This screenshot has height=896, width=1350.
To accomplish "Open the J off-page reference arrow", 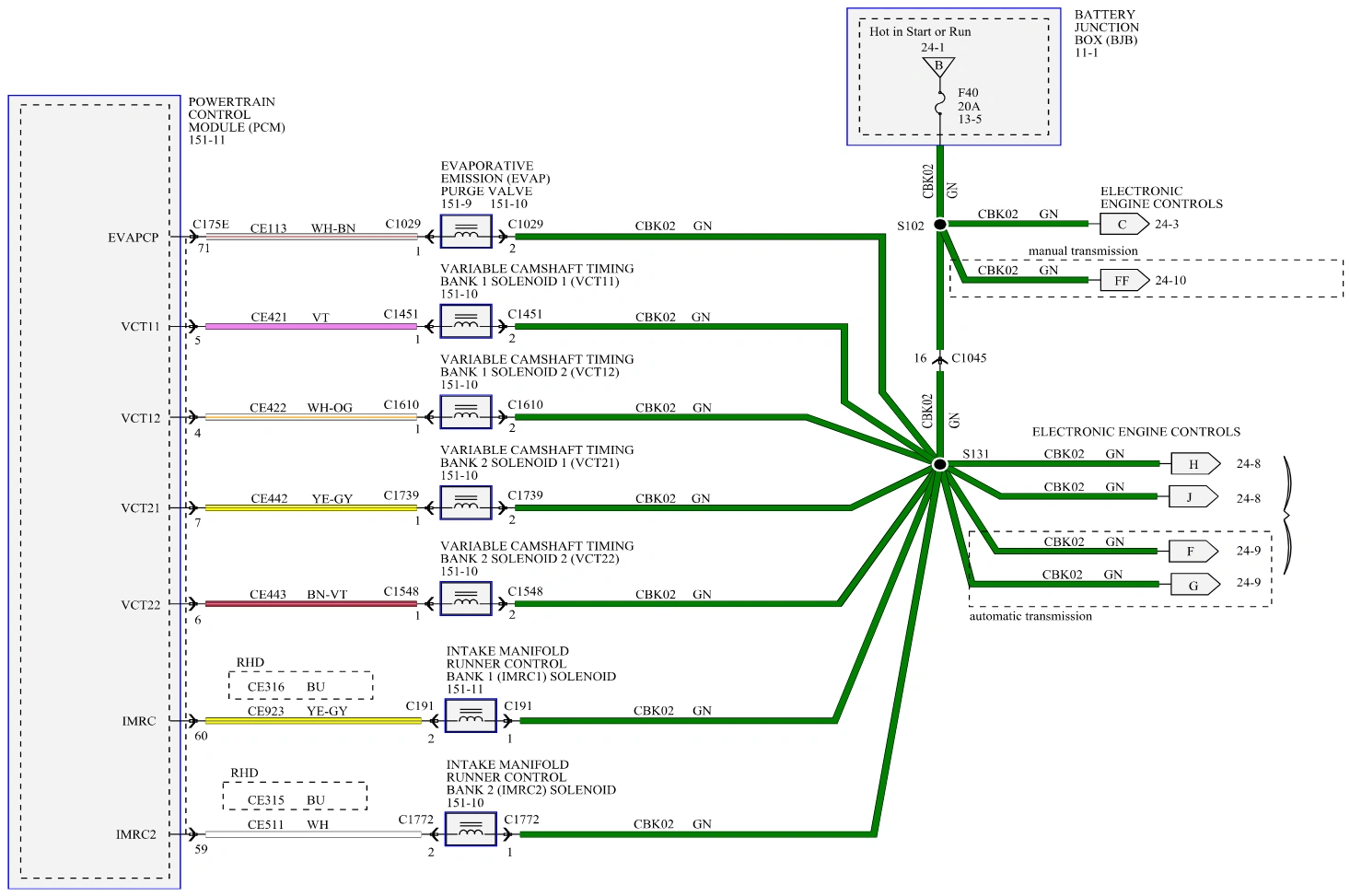I will click(x=1193, y=497).
